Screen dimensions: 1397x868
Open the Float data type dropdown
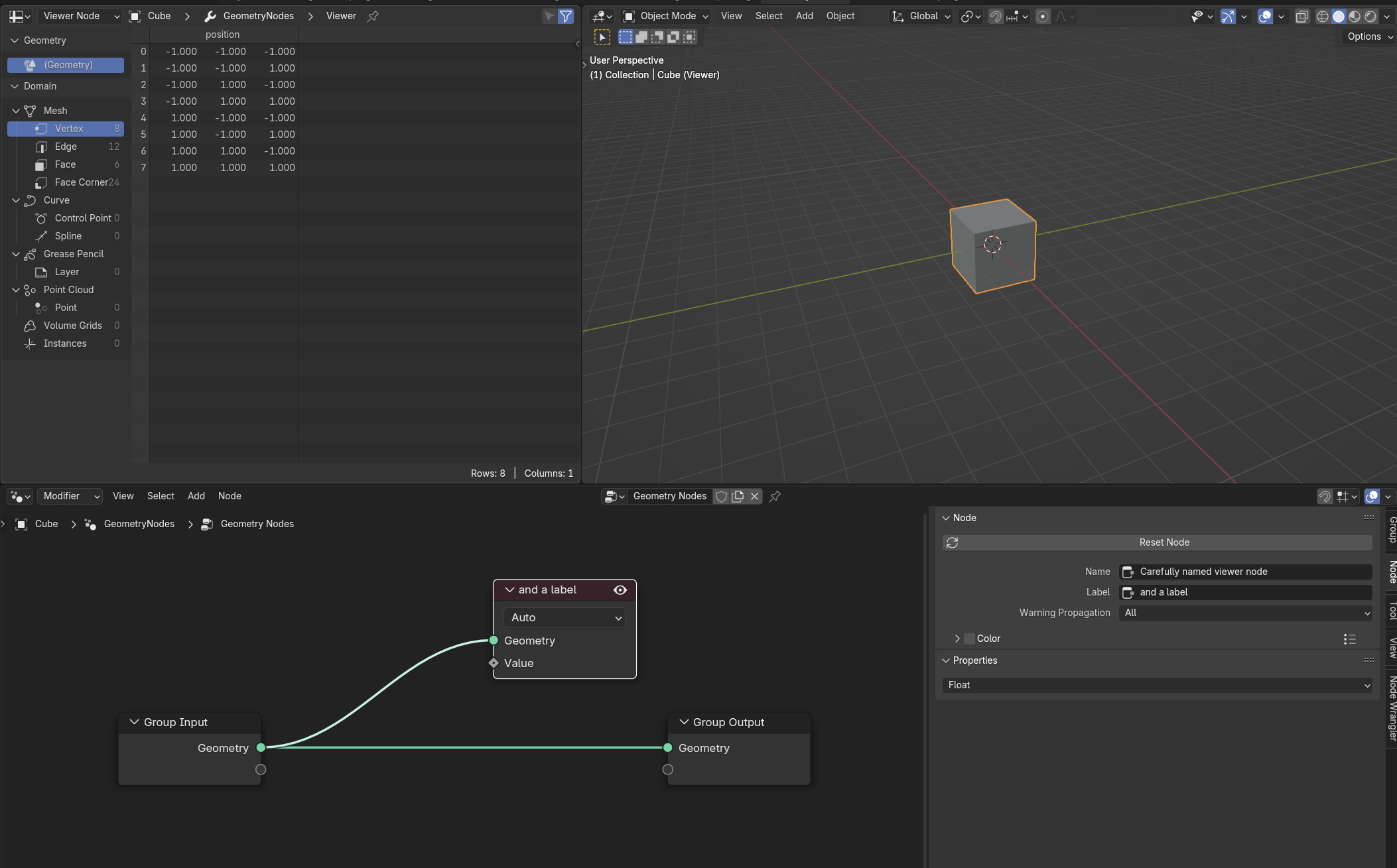click(x=1157, y=685)
